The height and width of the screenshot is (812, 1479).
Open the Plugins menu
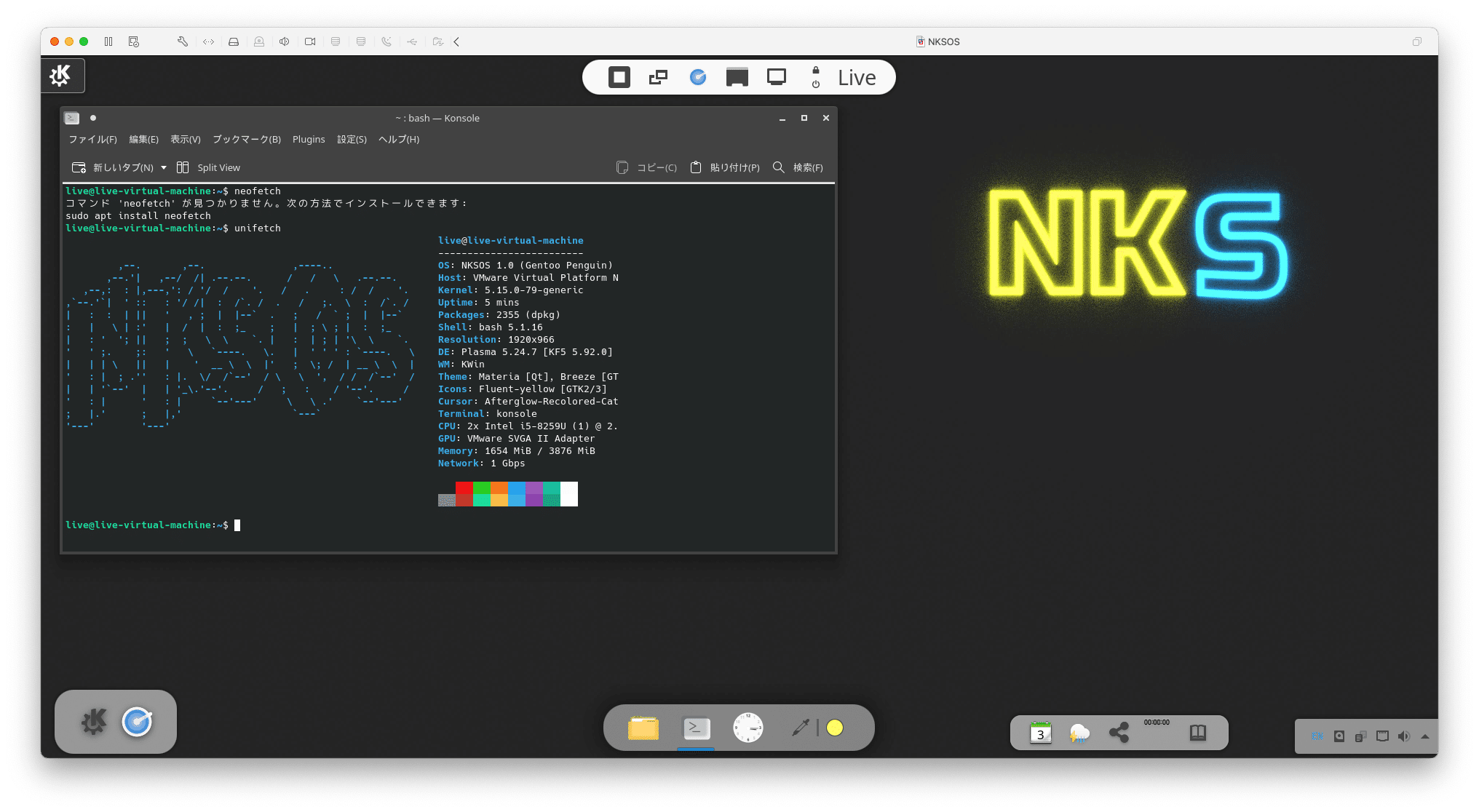point(309,139)
